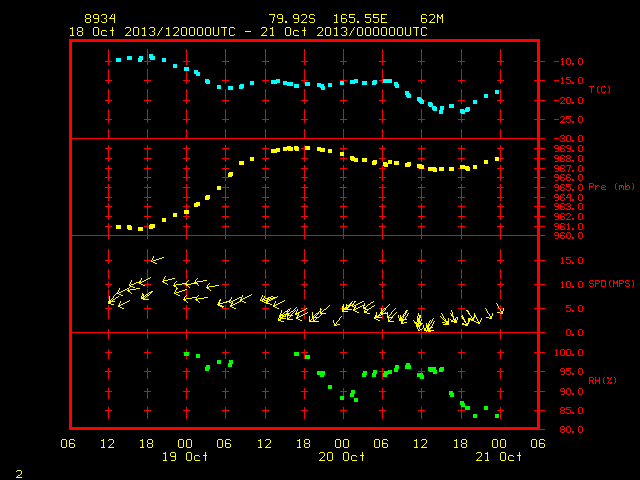The image size is (640, 480).
Task: Click the SPD(MPS) wind speed label
Action: 611,284
